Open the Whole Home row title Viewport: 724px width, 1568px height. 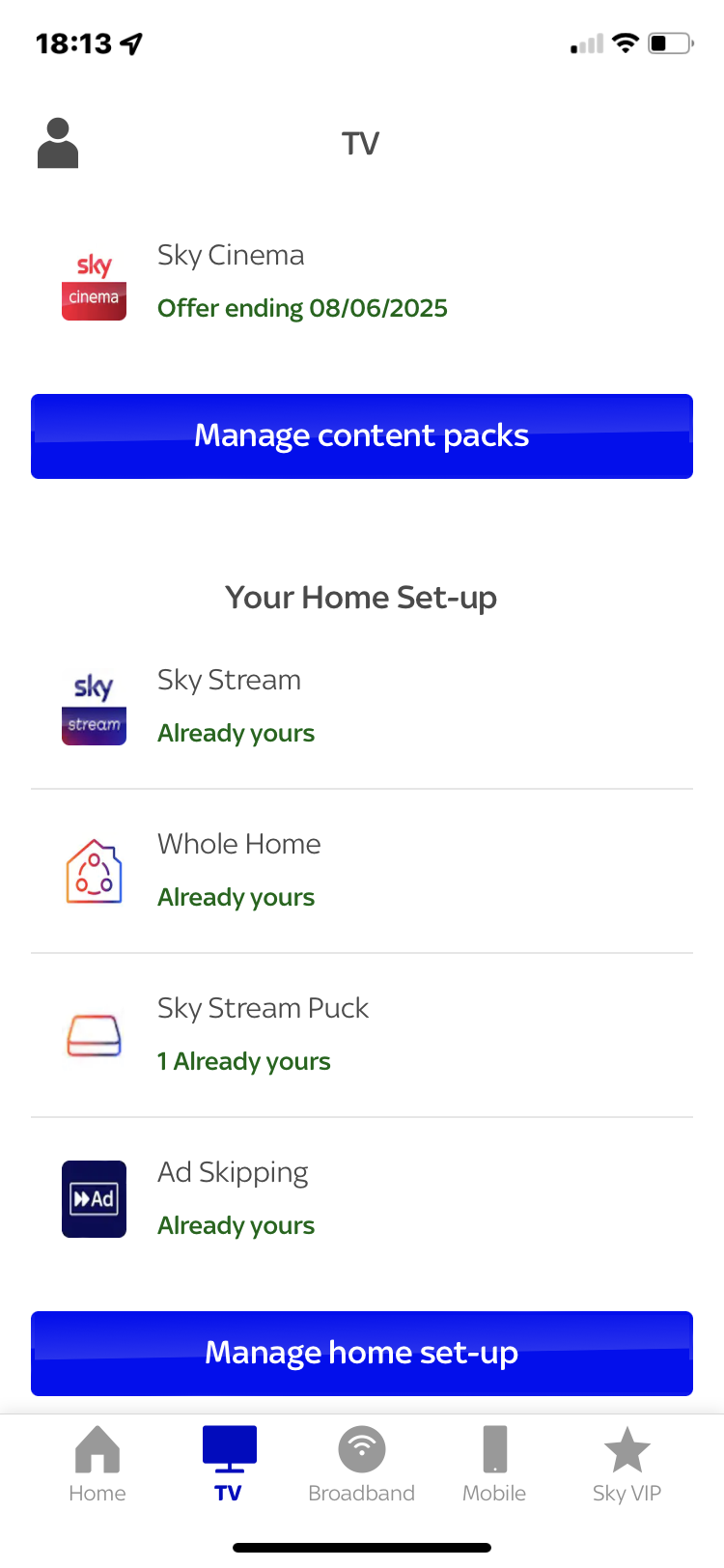click(x=239, y=844)
